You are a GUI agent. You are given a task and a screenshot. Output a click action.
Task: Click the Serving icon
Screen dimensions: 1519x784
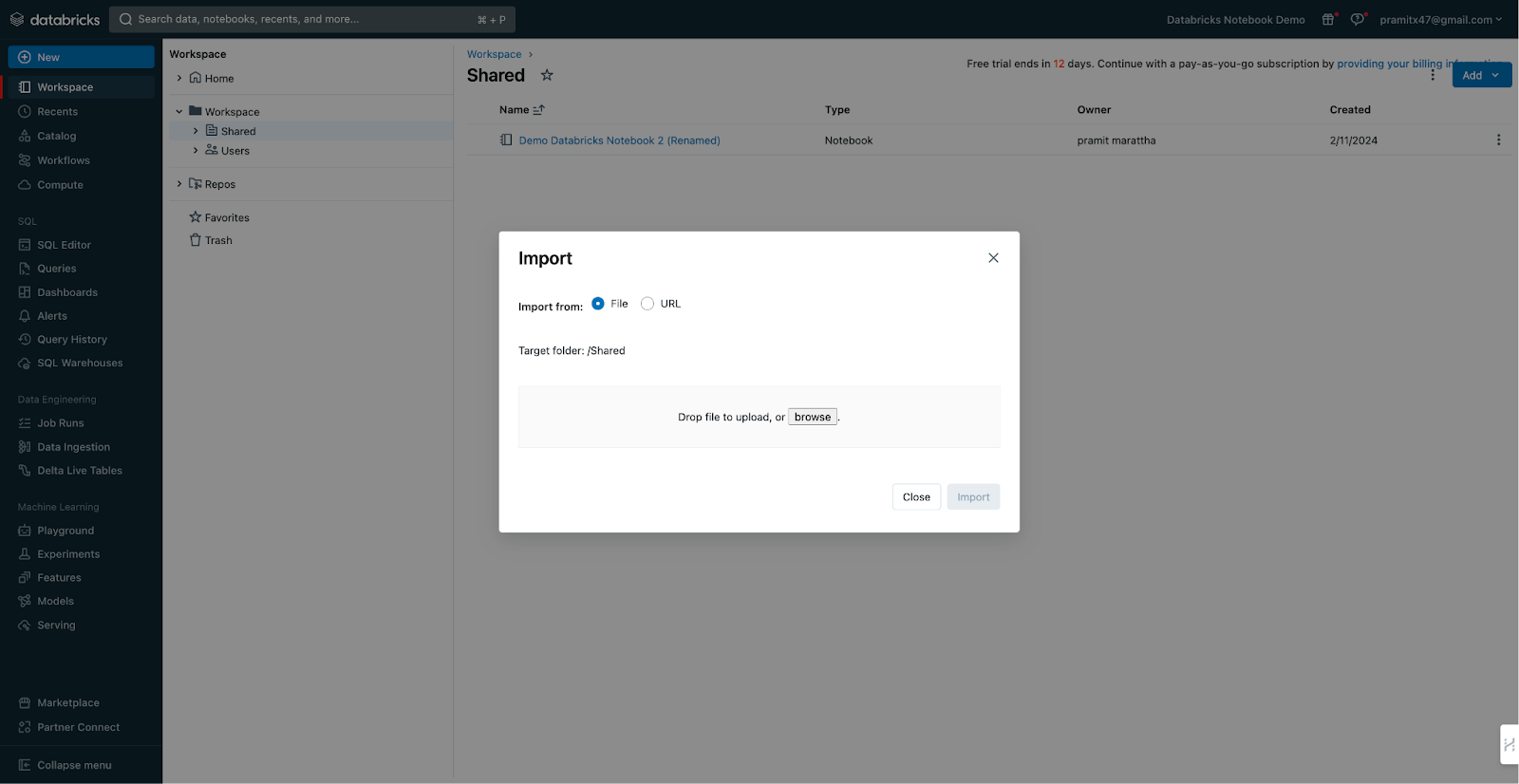25,625
